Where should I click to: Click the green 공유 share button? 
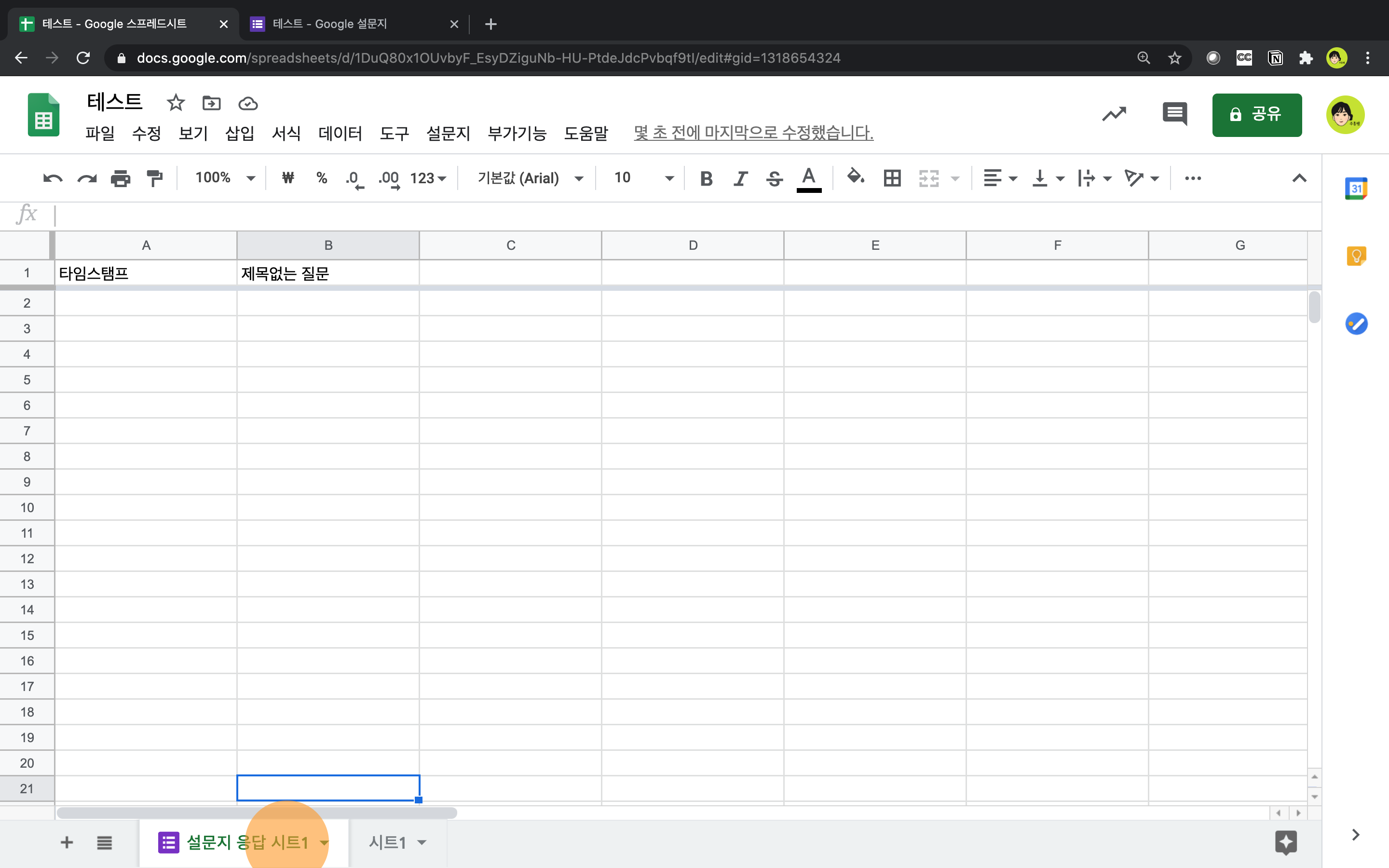[x=1256, y=114]
